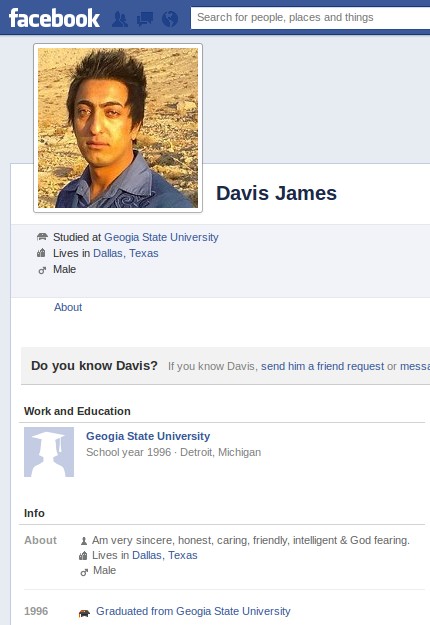Click the Facebook logo
Image resolution: width=430 pixels, height=625 pixels.
(x=54, y=18)
